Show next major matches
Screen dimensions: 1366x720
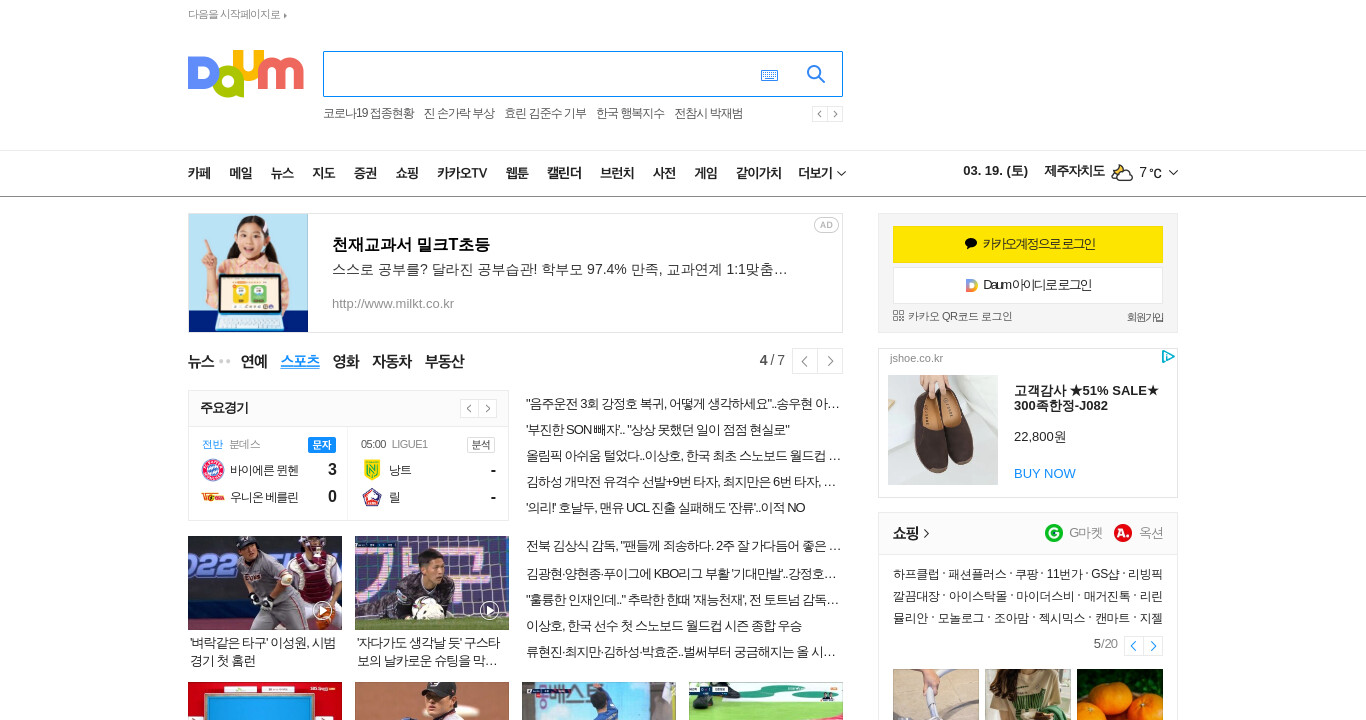pyautogui.click(x=488, y=408)
